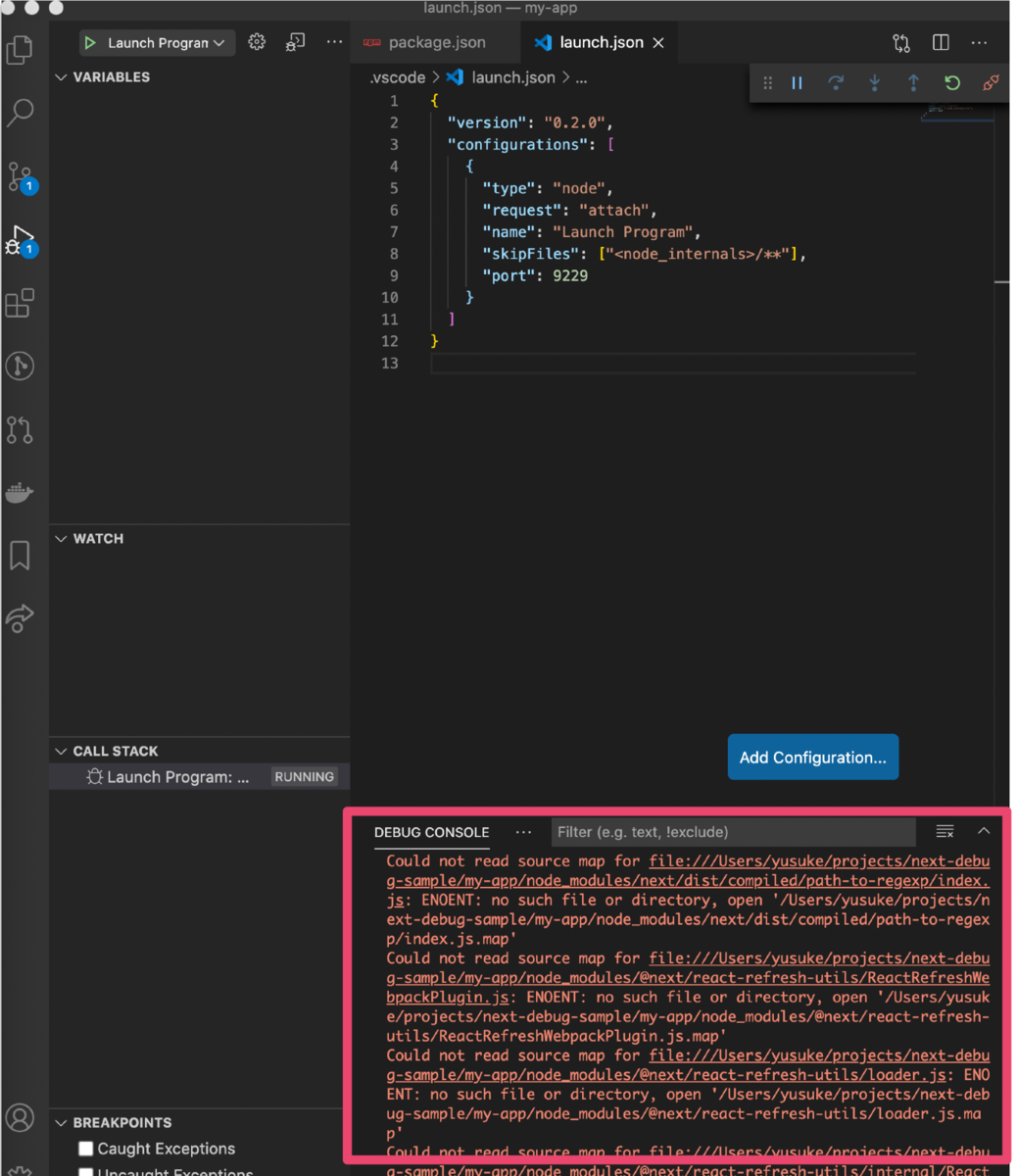
Task: Open Run view more actions menu
Action: pyautogui.click(x=334, y=42)
